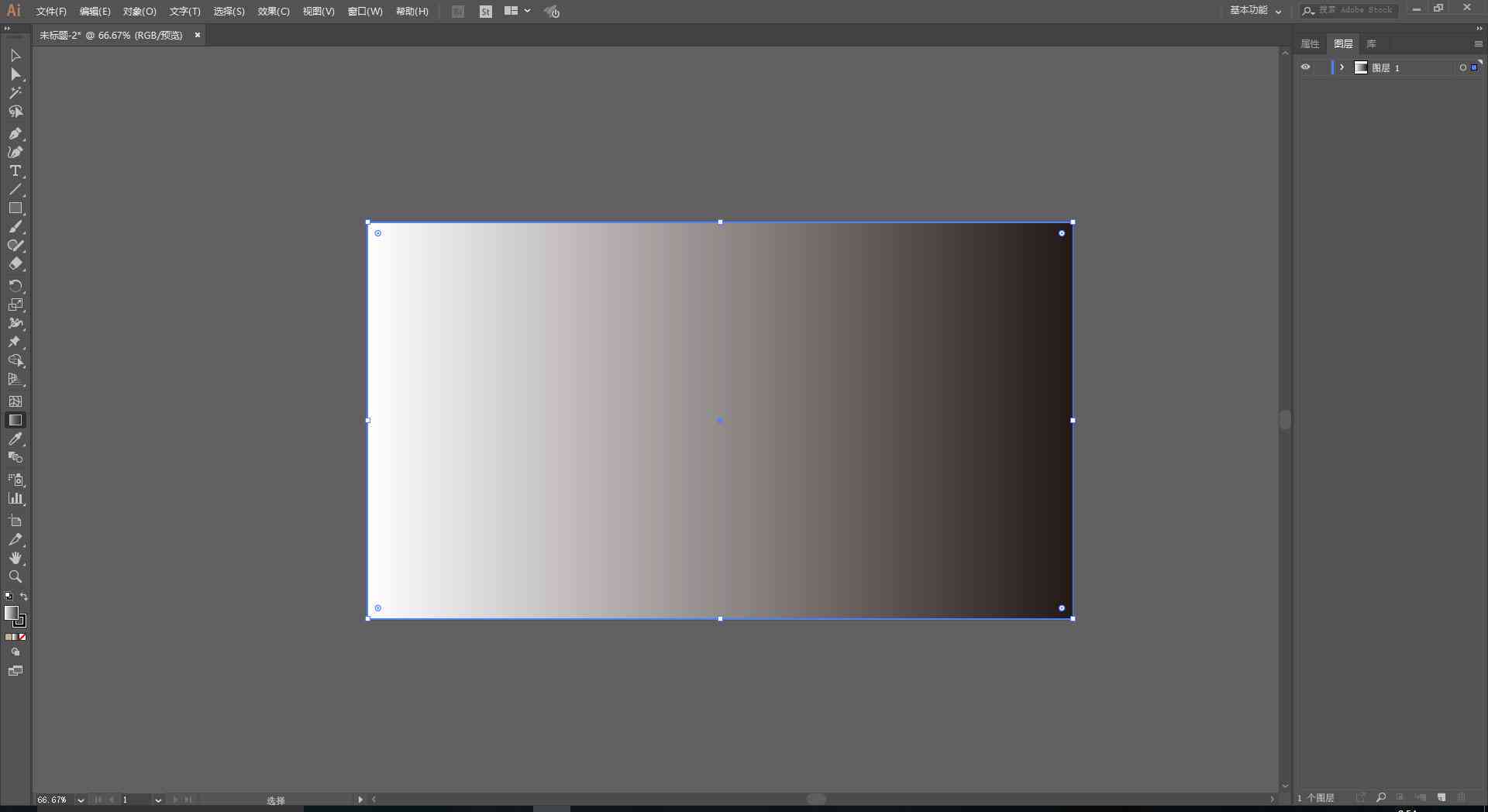Select the Hand tool
The image size is (1488, 812).
coord(15,558)
